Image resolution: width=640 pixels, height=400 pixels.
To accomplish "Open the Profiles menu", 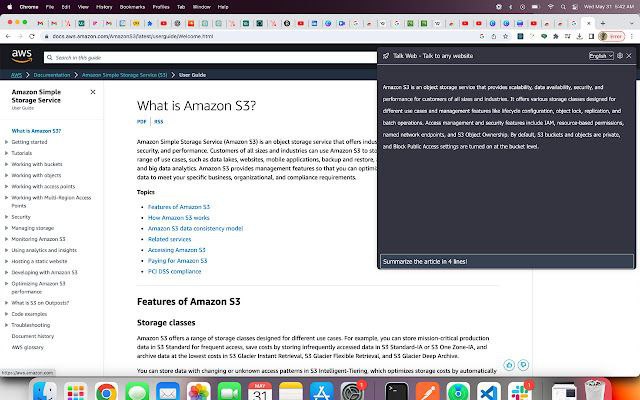I will pyautogui.click(x=161, y=7).
